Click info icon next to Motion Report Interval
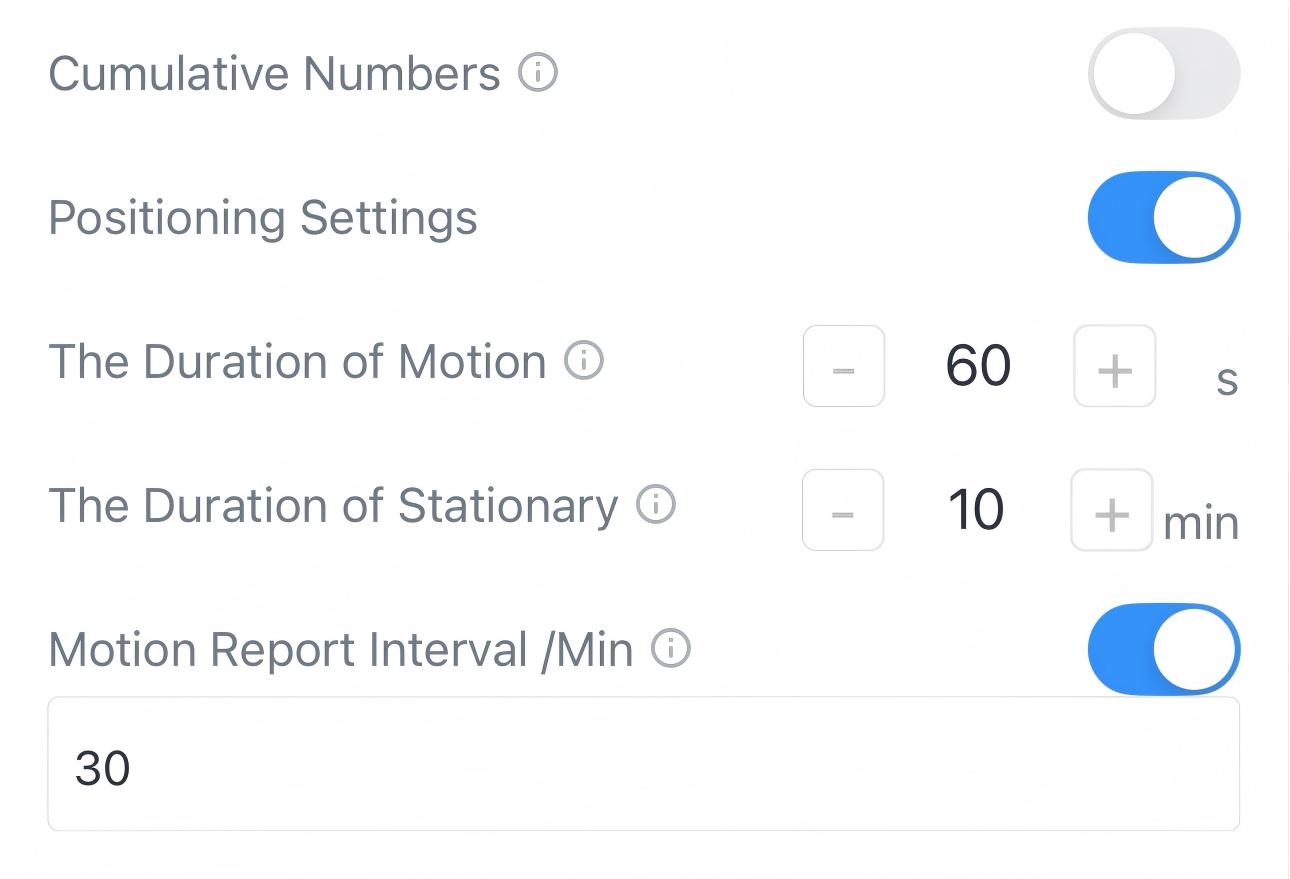Viewport: 1290px width, 879px height. click(x=671, y=649)
